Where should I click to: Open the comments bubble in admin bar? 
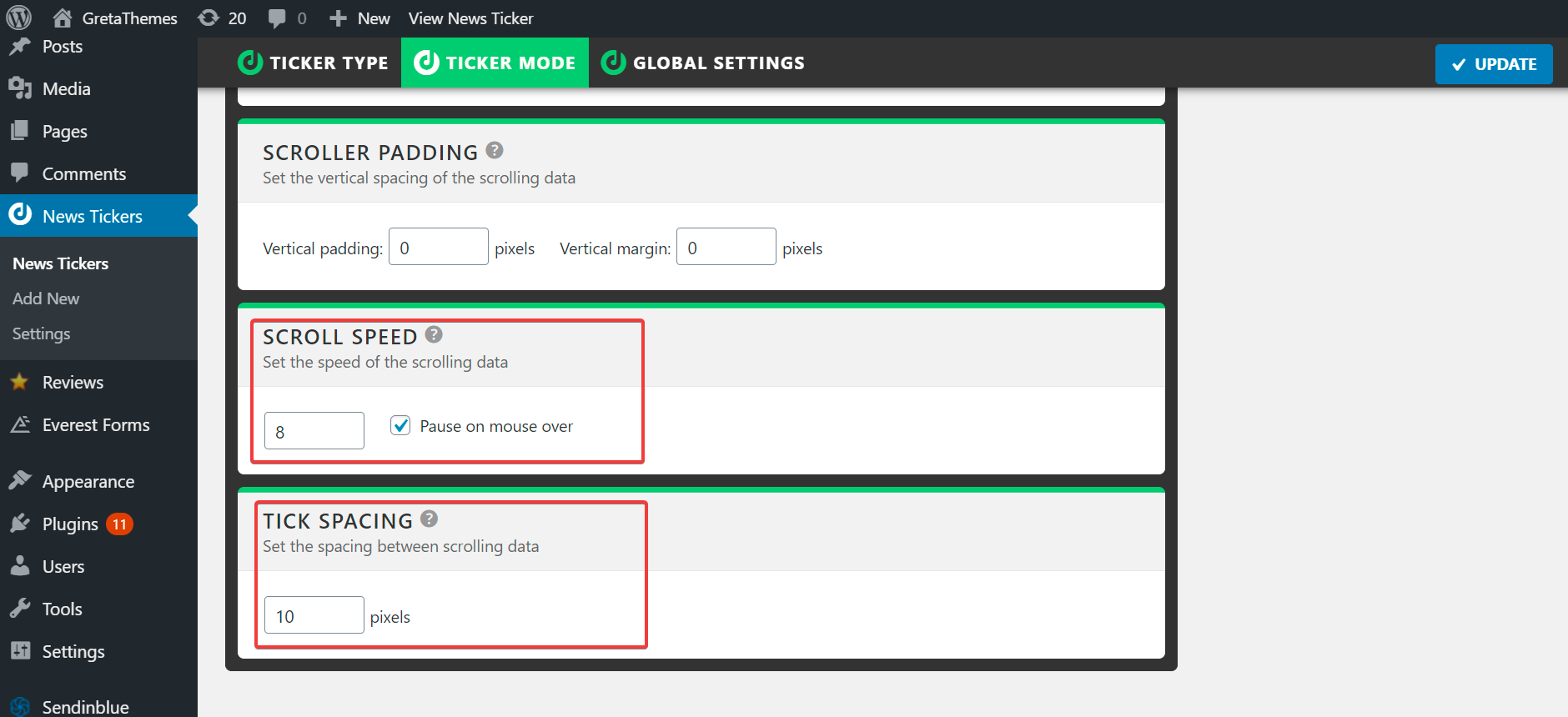point(277,18)
